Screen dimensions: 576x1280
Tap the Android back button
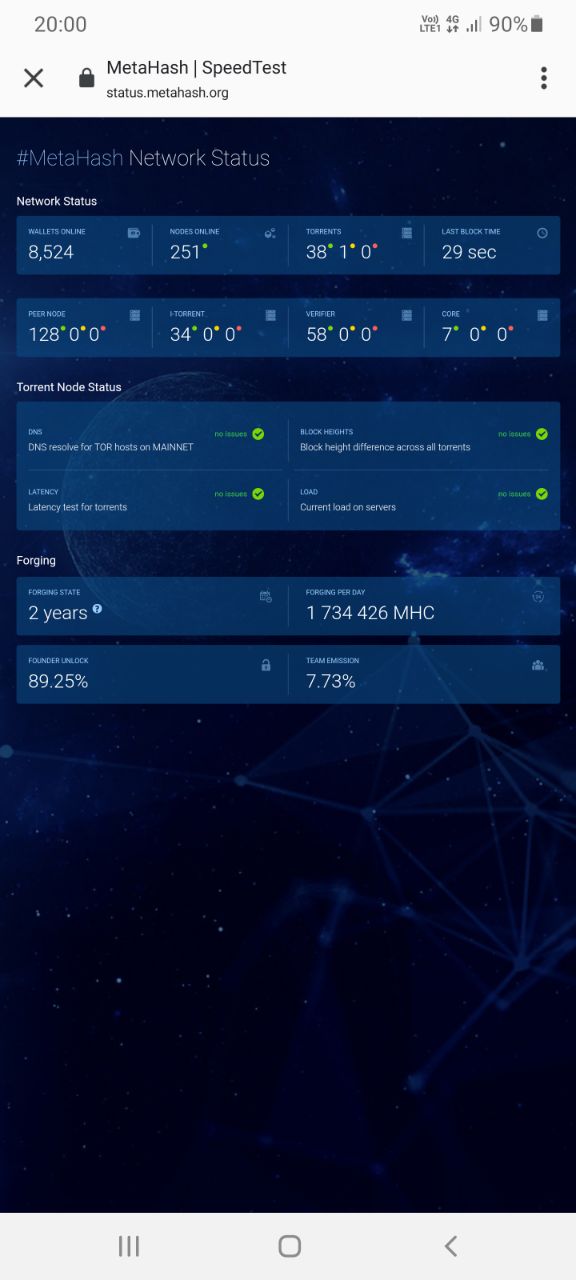(451, 1246)
